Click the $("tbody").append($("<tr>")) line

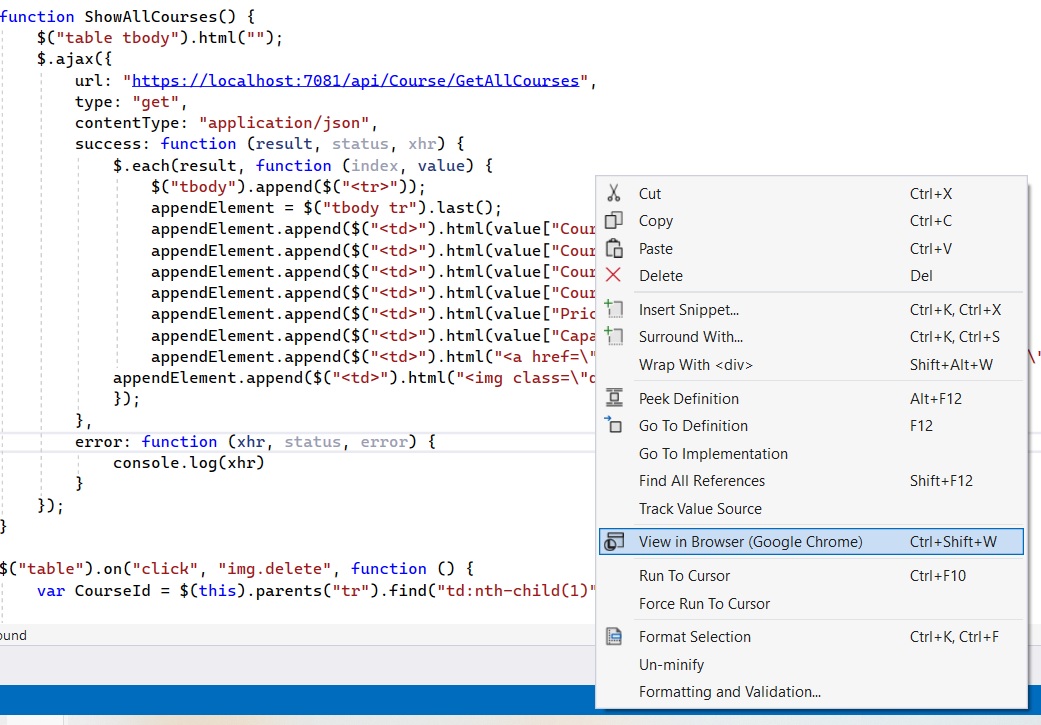coord(288,187)
